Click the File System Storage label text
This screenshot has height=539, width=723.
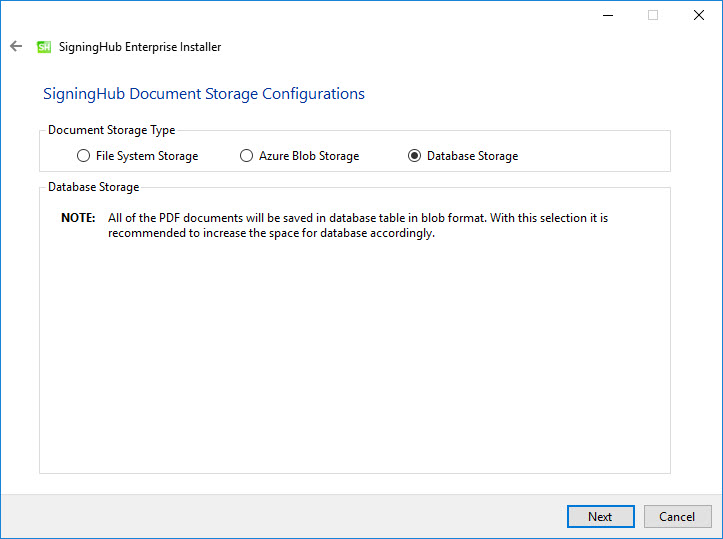pyautogui.click(x=147, y=156)
